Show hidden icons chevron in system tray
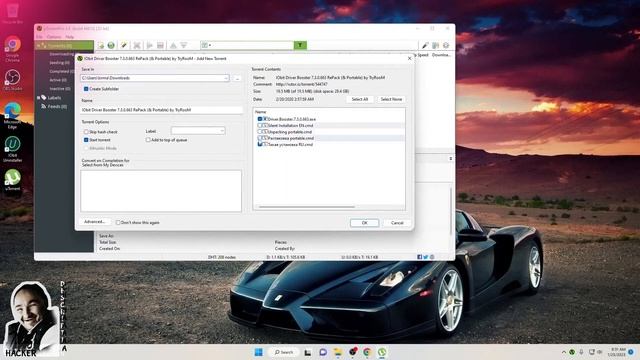This screenshot has width=640, height=360. coord(564,352)
